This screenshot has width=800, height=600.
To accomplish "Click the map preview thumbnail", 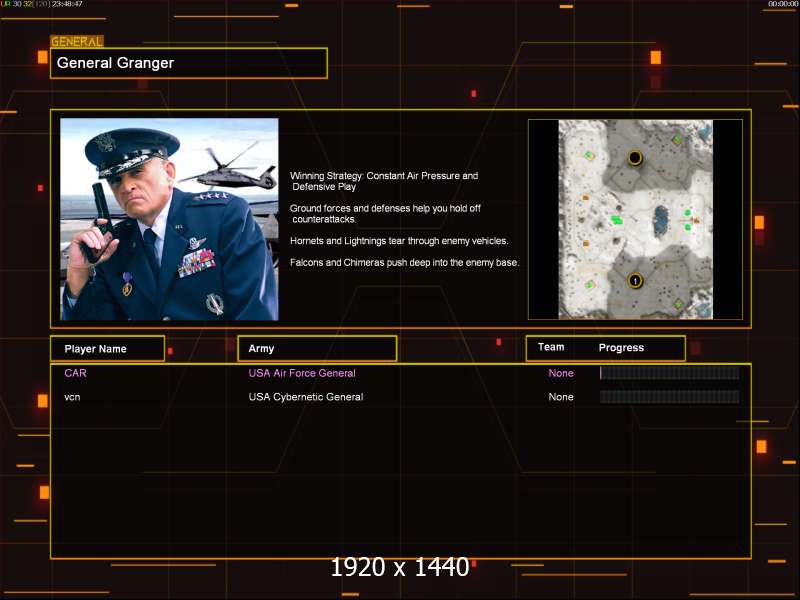I will (635, 219).
